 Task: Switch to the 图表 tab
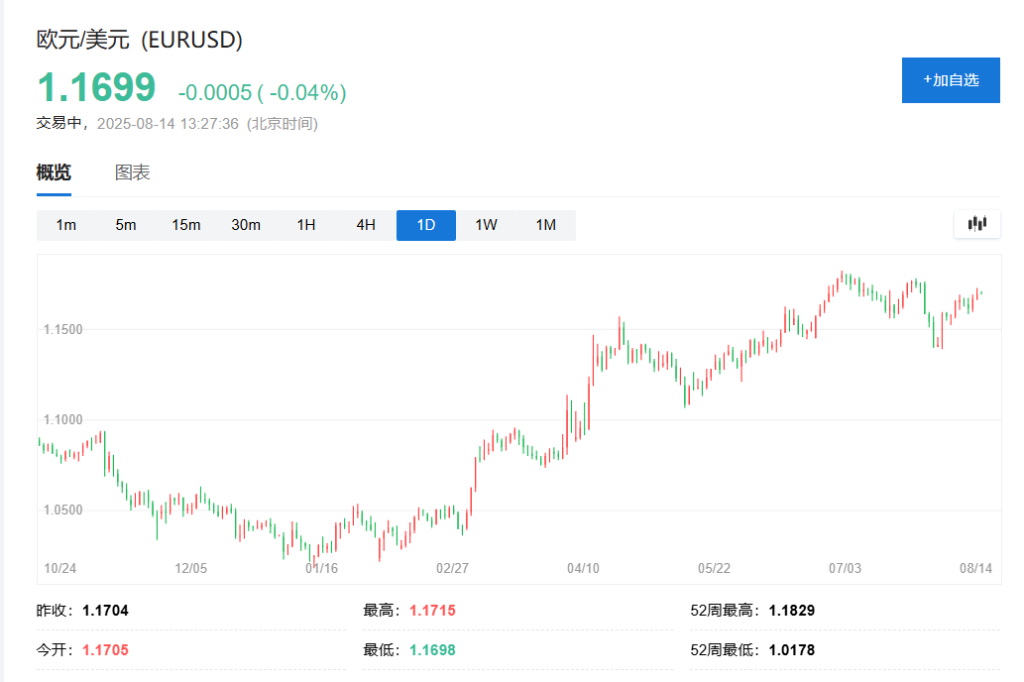pyautogui.click(x=132, y=172)
